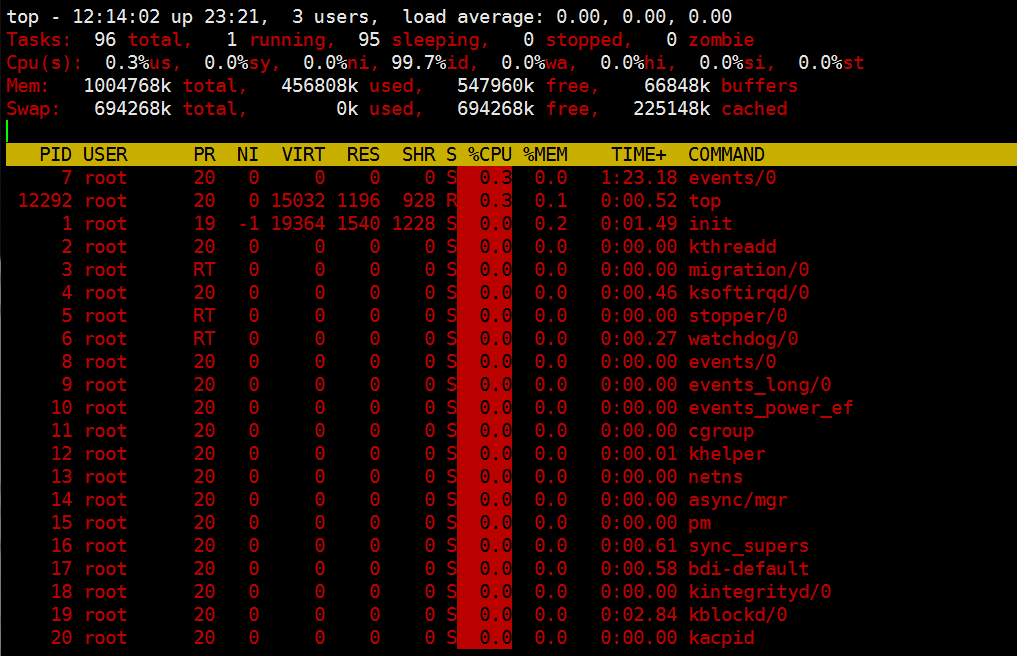This screenshot has height=656, width=1017.
Task: Click the TIME+ column header
Action: [x=639, y=154]
